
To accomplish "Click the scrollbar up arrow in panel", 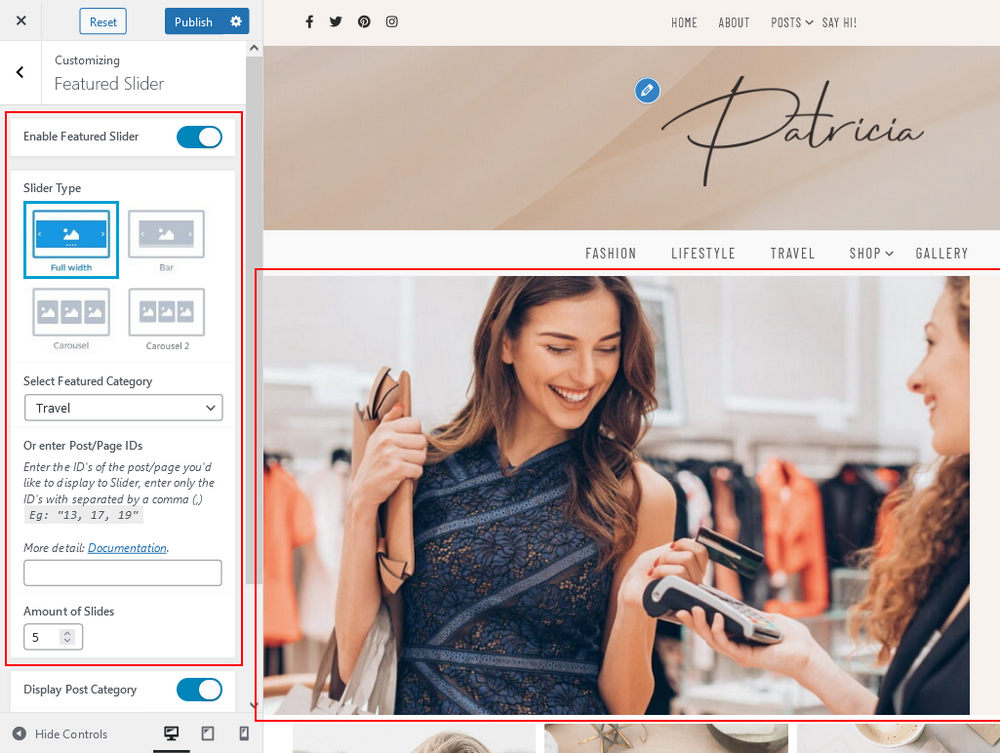I will [x=254, y=48].
